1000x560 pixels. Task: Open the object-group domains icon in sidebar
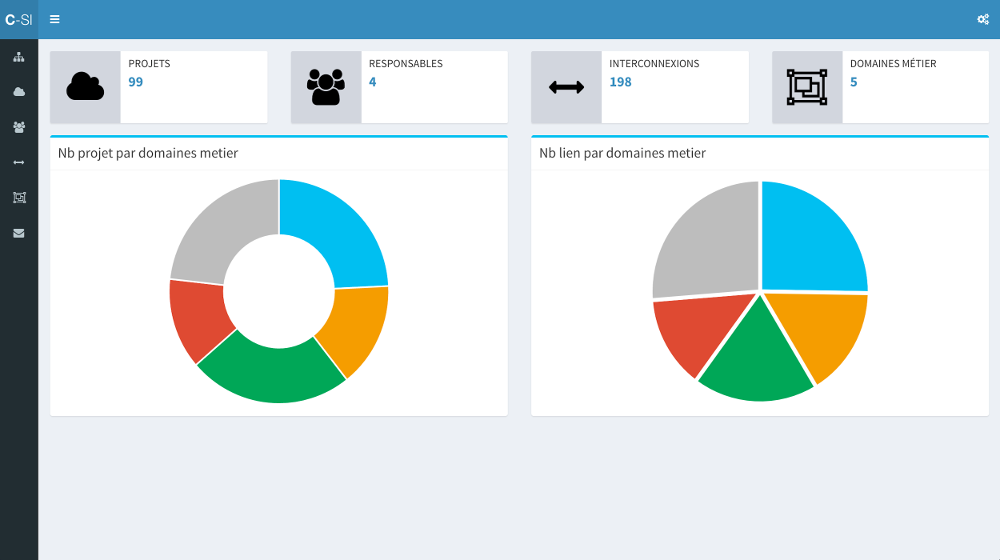coord(19,197)
